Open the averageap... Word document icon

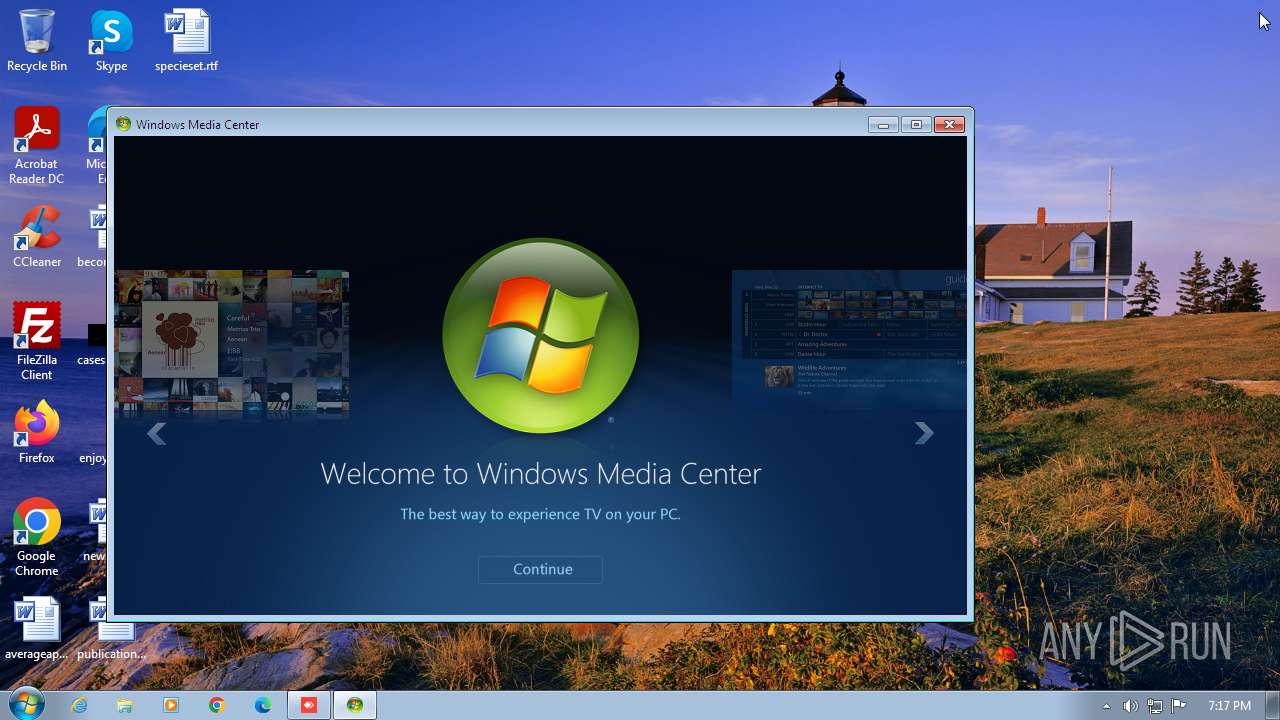[x=37, y=629]
